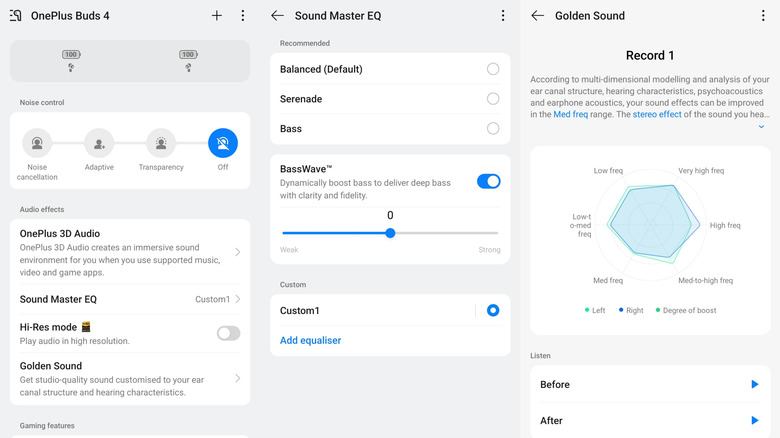Tap the Med freq link

571,114
